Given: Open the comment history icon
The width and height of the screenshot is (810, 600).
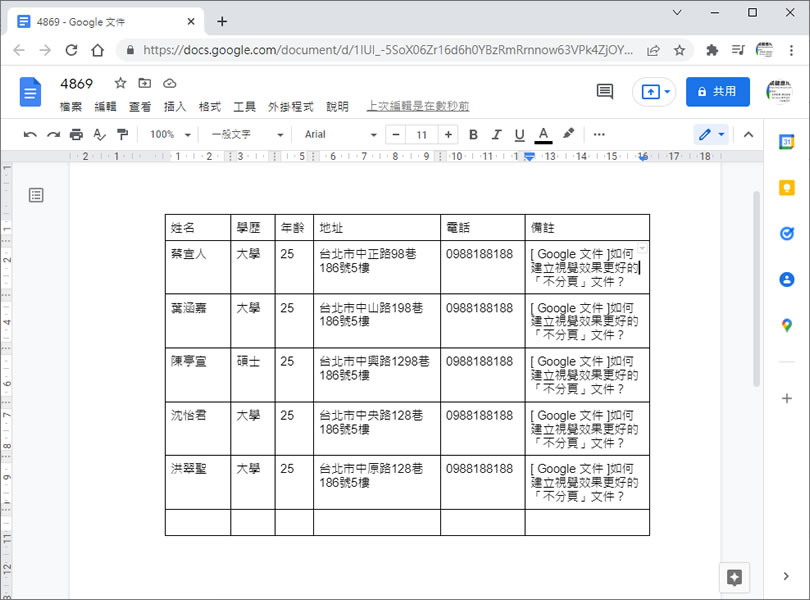Looking at the screenshot, I should (605, 91).
